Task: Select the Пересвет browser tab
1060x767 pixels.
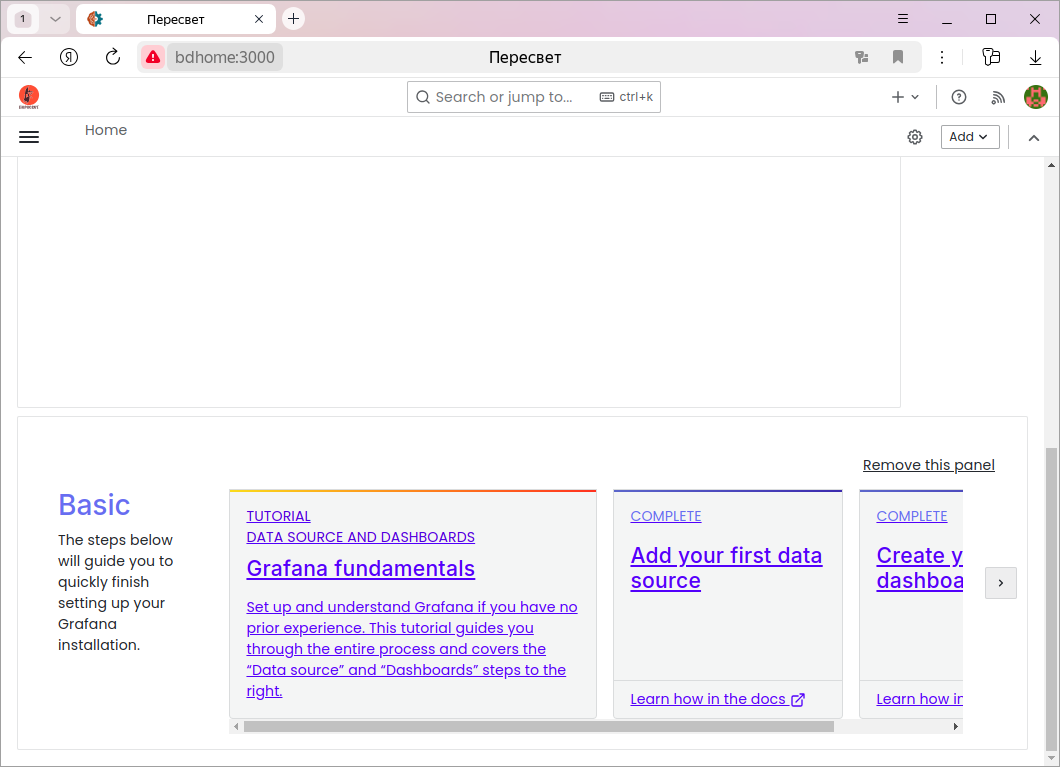Action: [176, 19]
